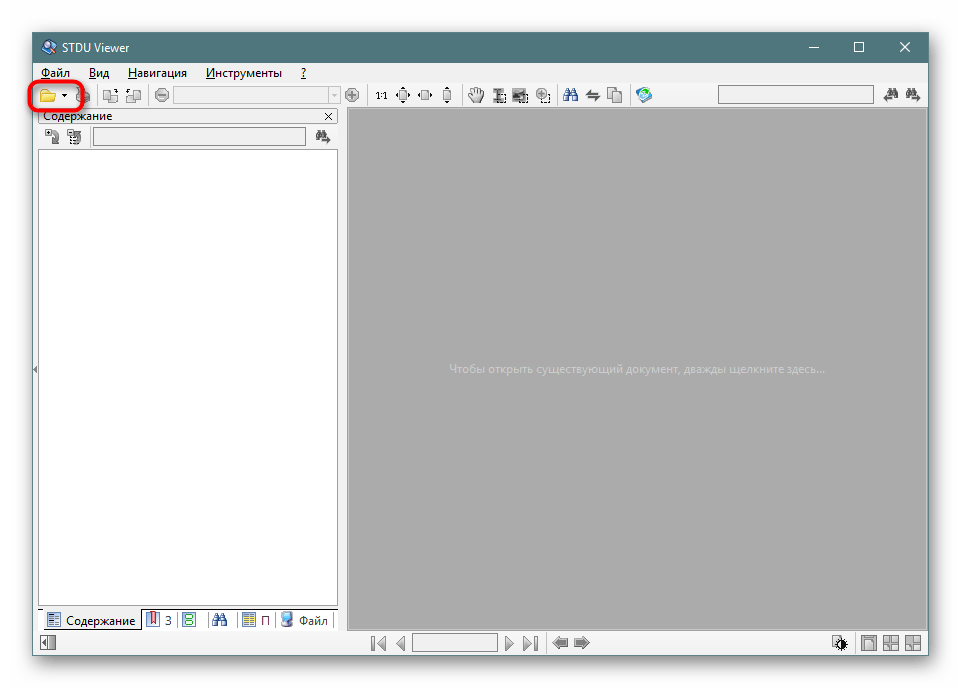Viewport: 961px width, 688px height.
Task: Select the Hand pan tool
Action: point(476,95)
